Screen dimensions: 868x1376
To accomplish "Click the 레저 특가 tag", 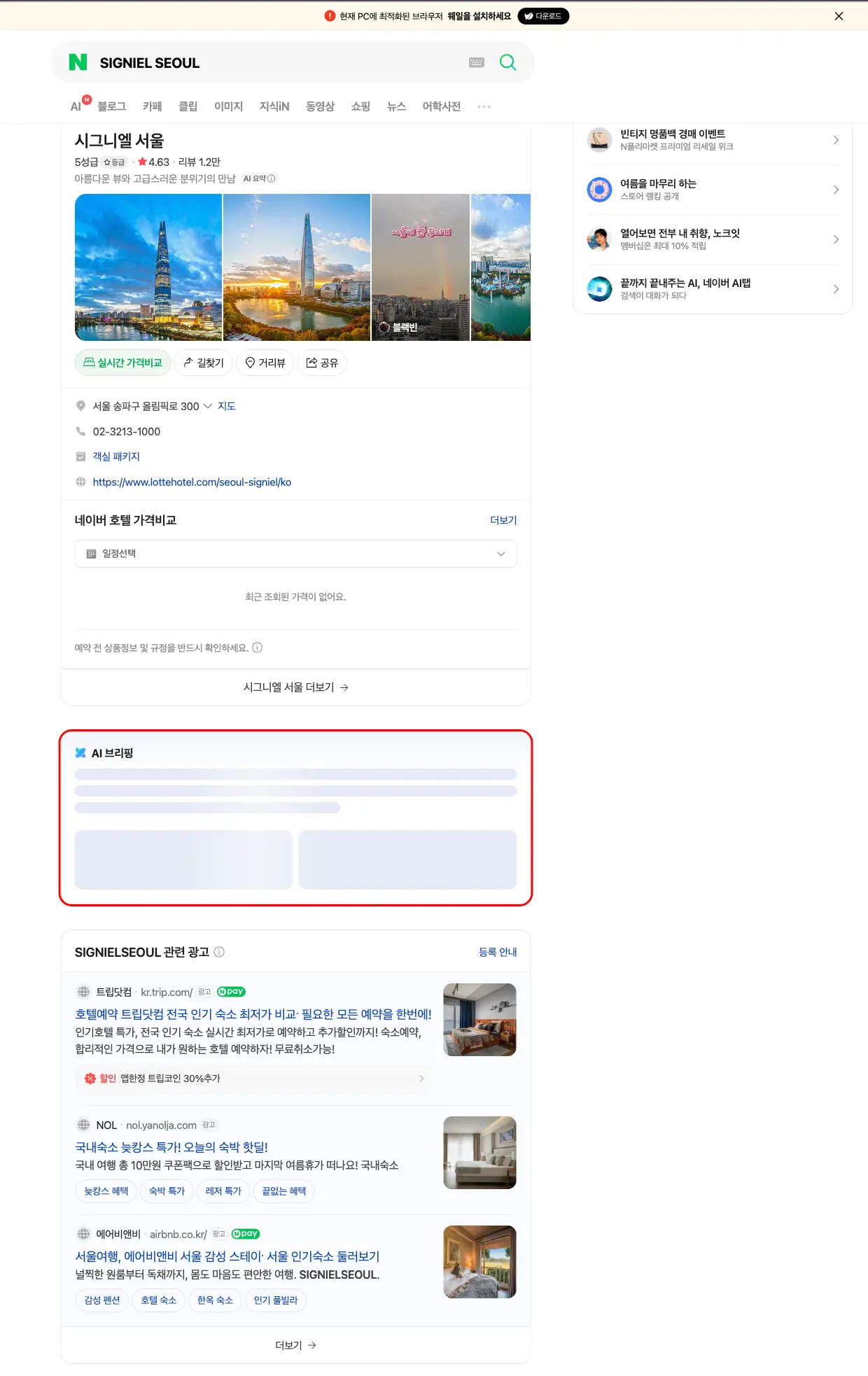I will click(223, 1191).
